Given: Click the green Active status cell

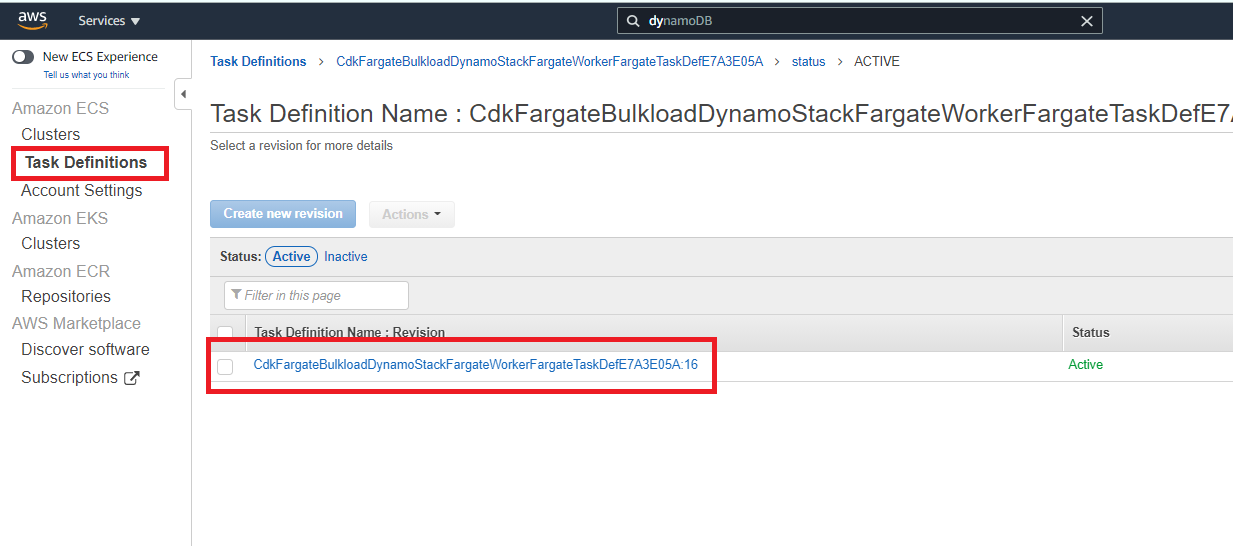Looking at the screenshot, I should pos(1086,365).
